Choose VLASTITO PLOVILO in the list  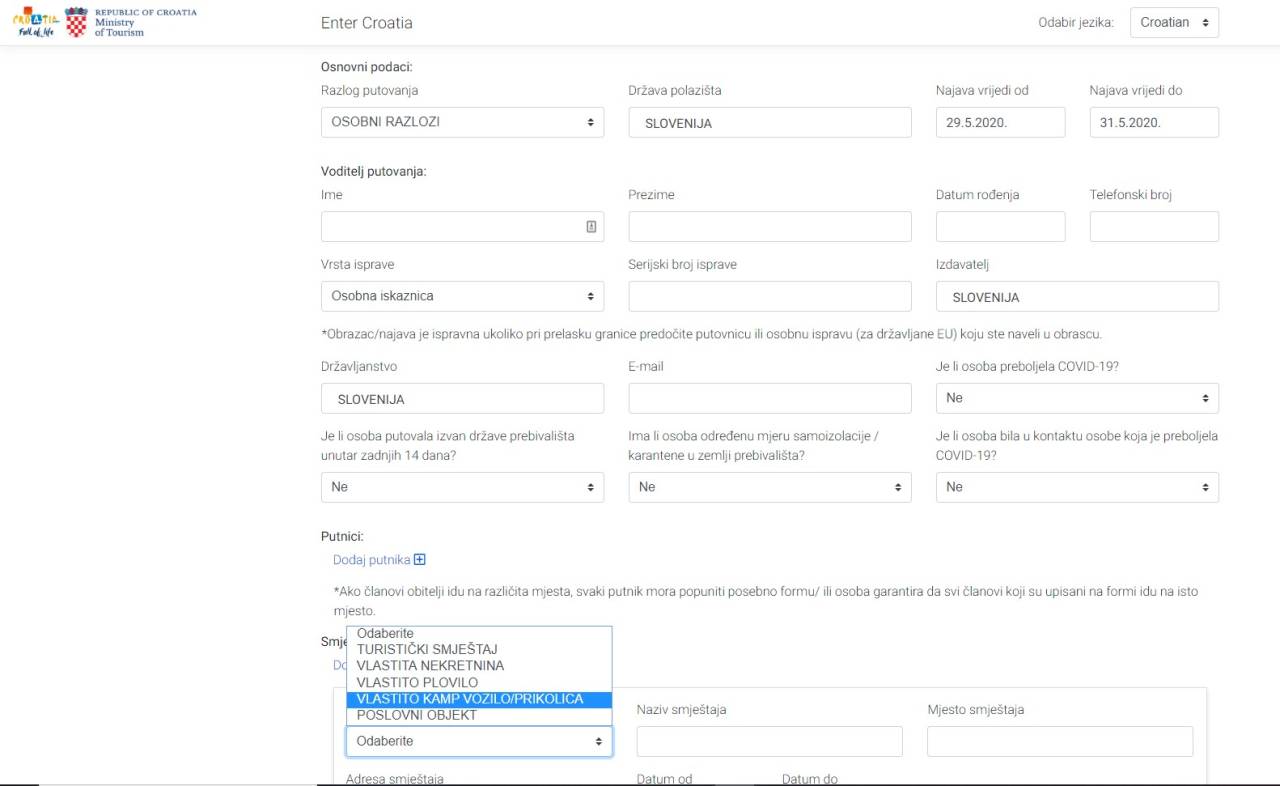pyautogui.click(x=417, y=683)
